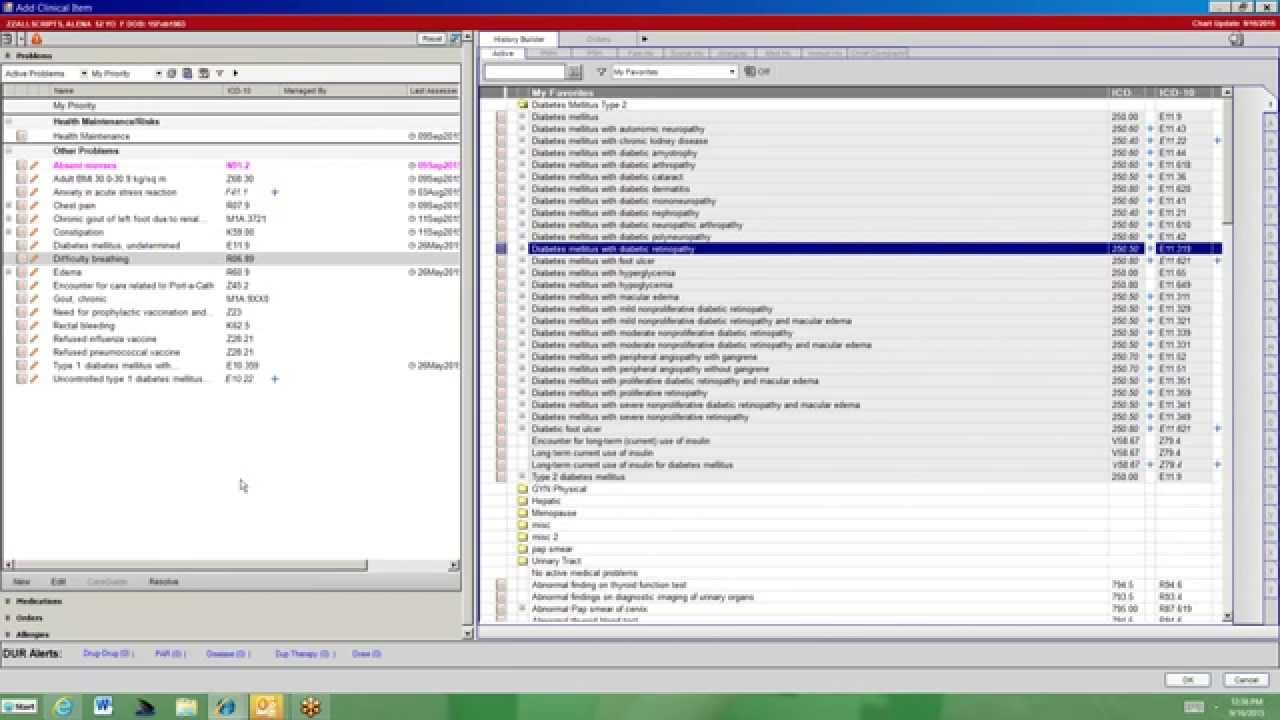1280x720 pixels.
Task: Launch Internet Explorer from taskbar
Action: (x=63, y=707)
